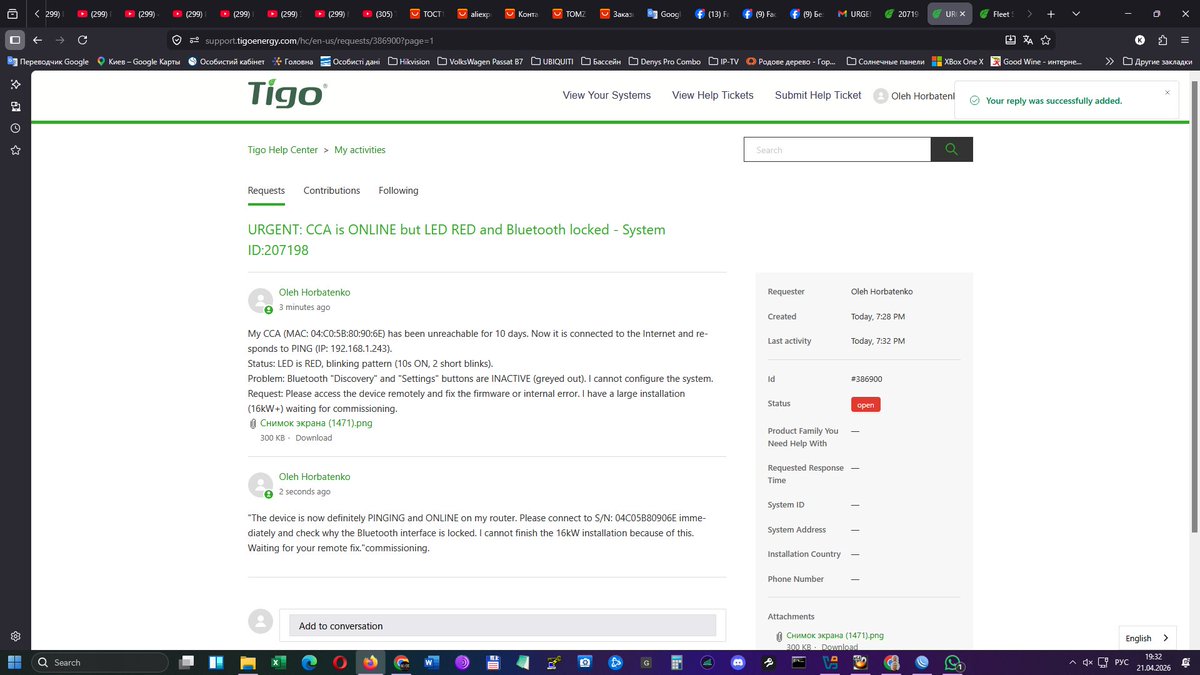Viewport: 1200px width, 675px height.
Task: Unmute the speaker icon in system tray
Action: pos(1086,662)
